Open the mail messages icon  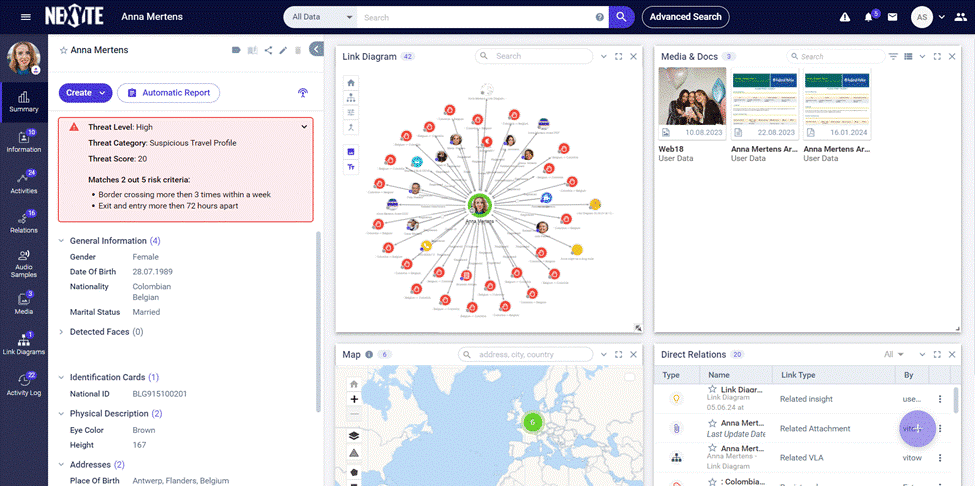tap(892, 17)
